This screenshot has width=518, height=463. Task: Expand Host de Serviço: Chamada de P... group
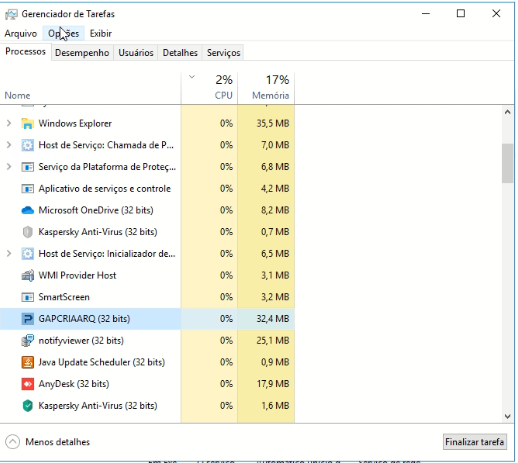click(x=9, y=145)
